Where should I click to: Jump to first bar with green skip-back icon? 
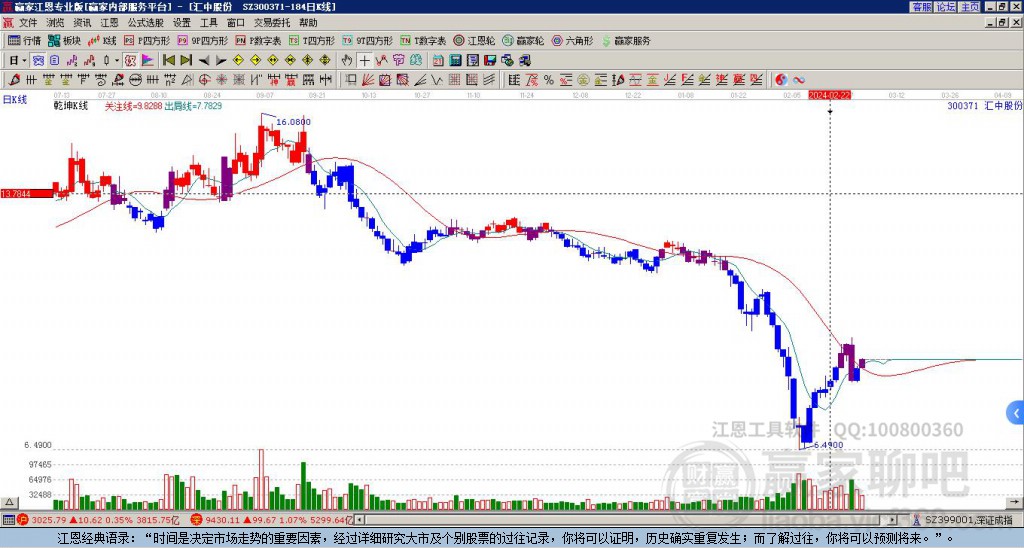(168, 61)
